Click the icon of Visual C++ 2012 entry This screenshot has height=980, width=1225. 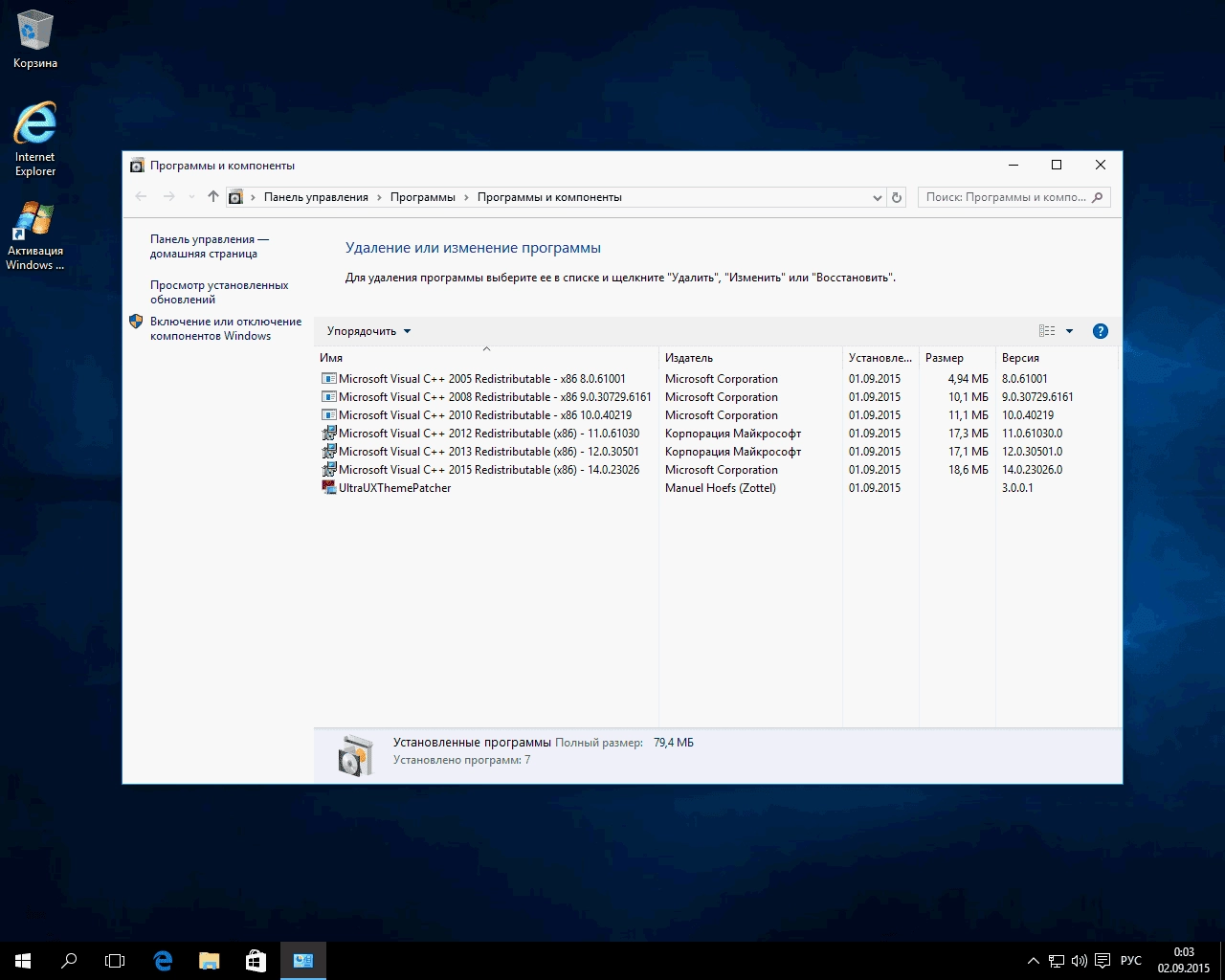click(x=328, y=434)
